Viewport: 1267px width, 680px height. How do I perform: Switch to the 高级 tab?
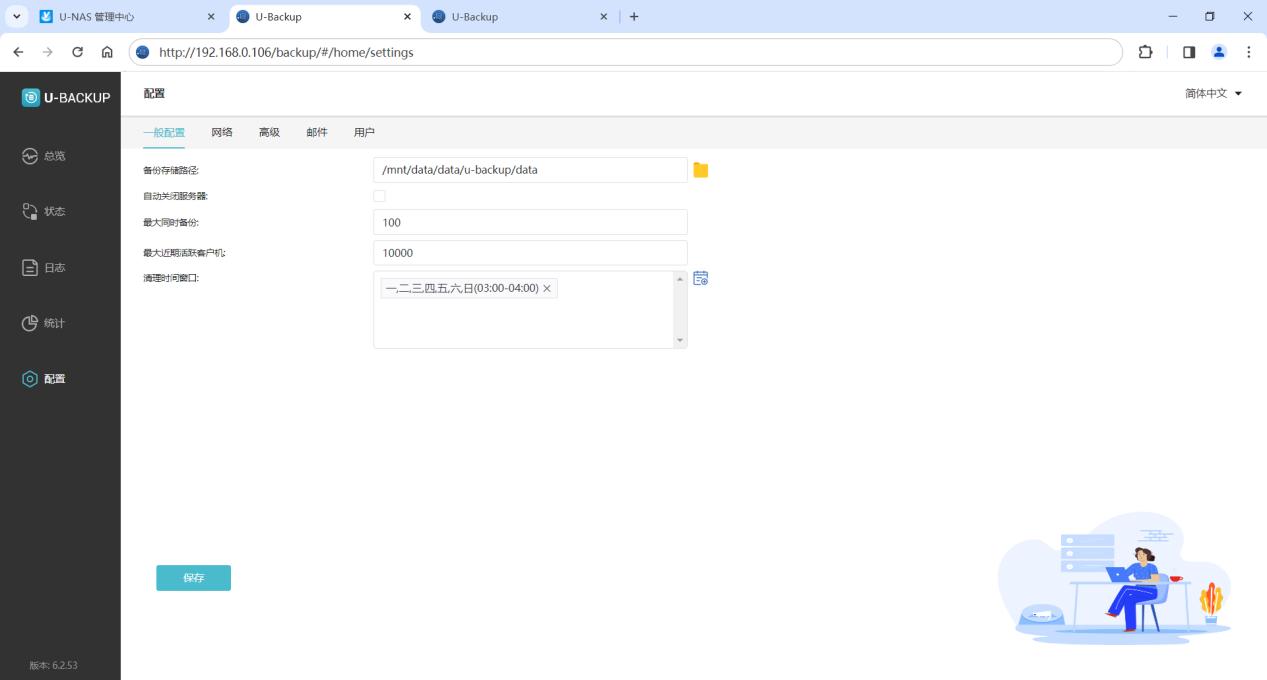click(x=269, y=132)
